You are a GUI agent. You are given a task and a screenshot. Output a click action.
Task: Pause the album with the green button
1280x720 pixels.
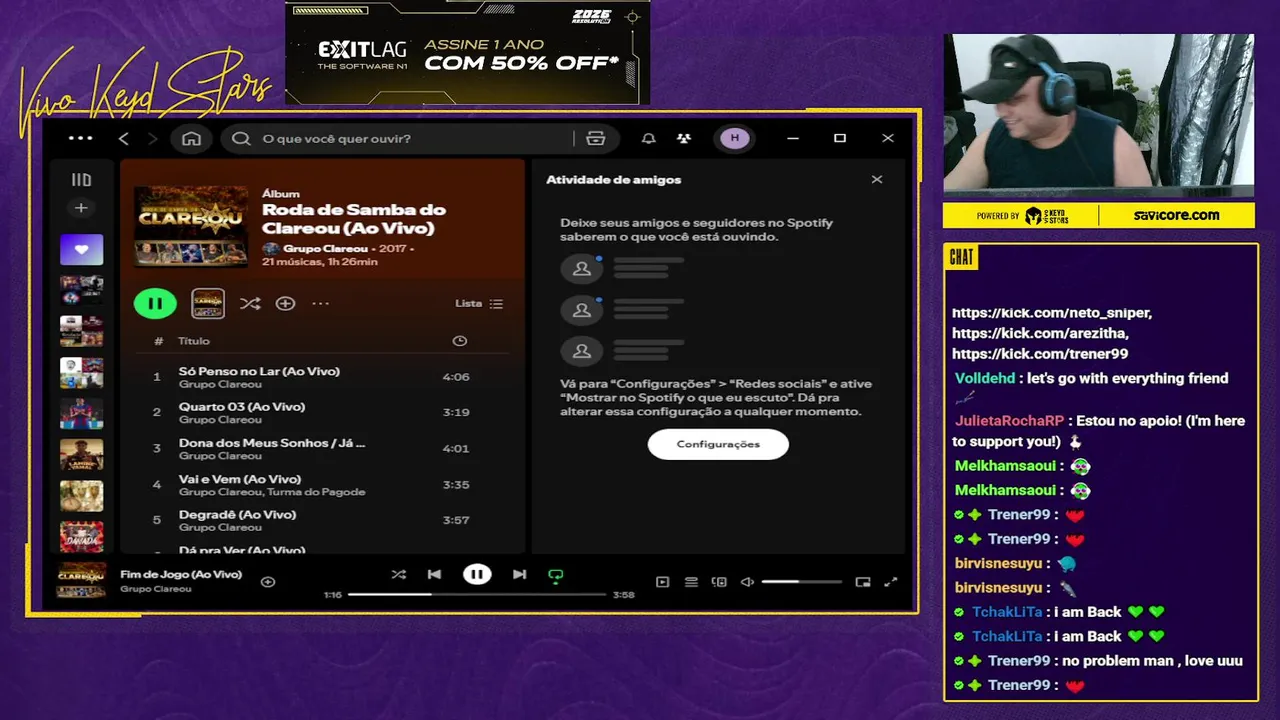pos(155,303)
